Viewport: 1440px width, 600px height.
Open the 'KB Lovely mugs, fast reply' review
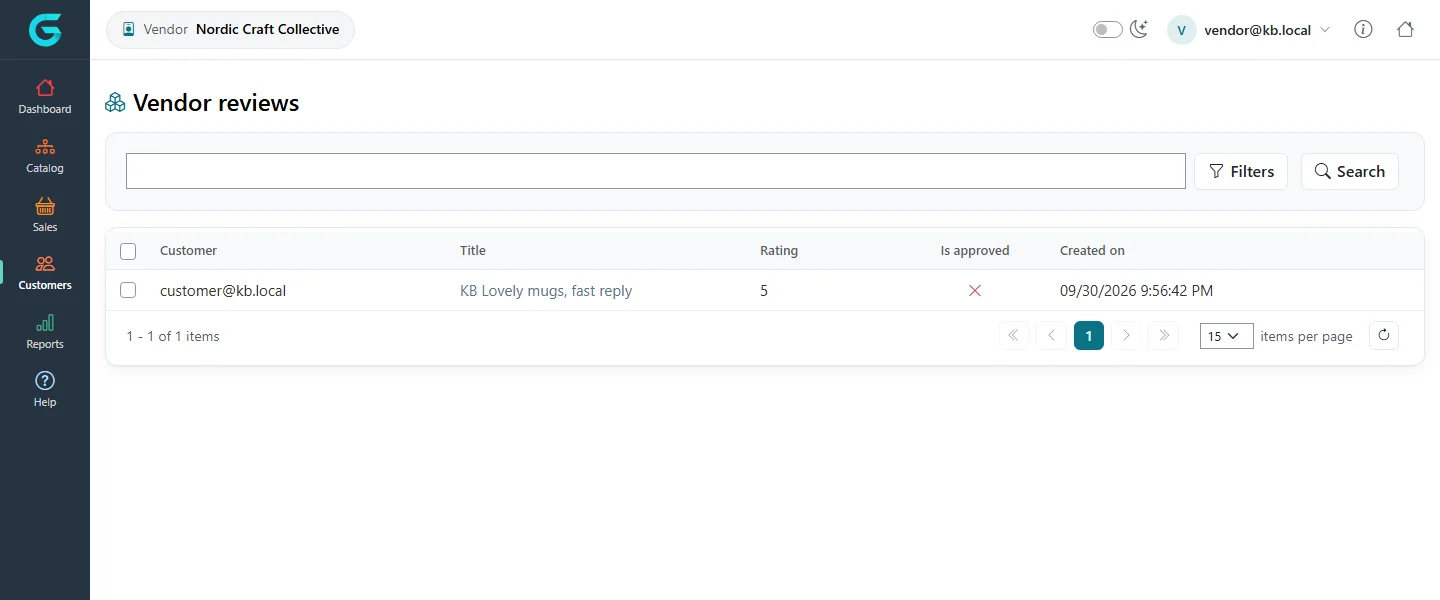[546, 291]
